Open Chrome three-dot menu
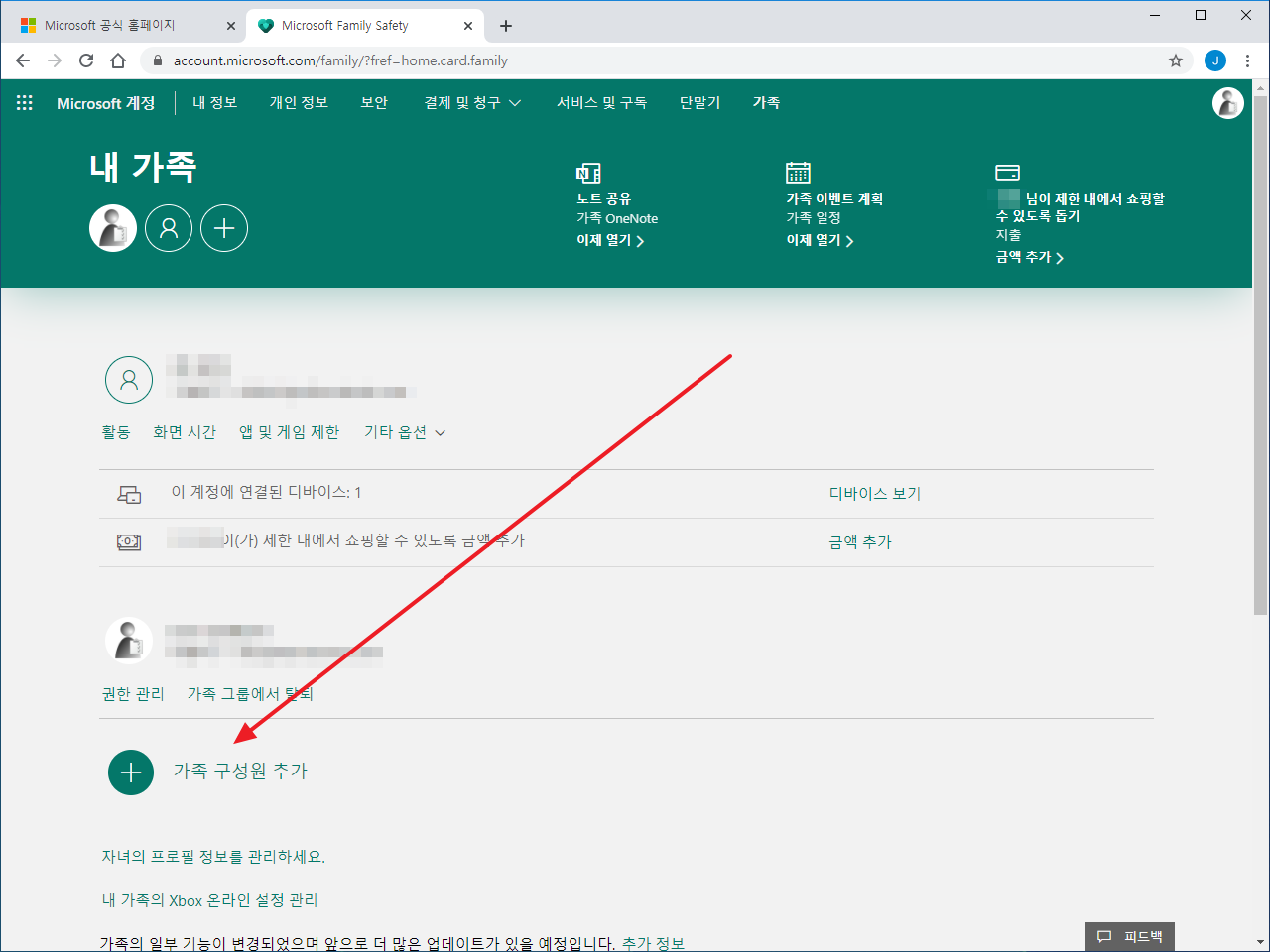Viewport: 1270px width, 952px height. tap(1247, 60)
